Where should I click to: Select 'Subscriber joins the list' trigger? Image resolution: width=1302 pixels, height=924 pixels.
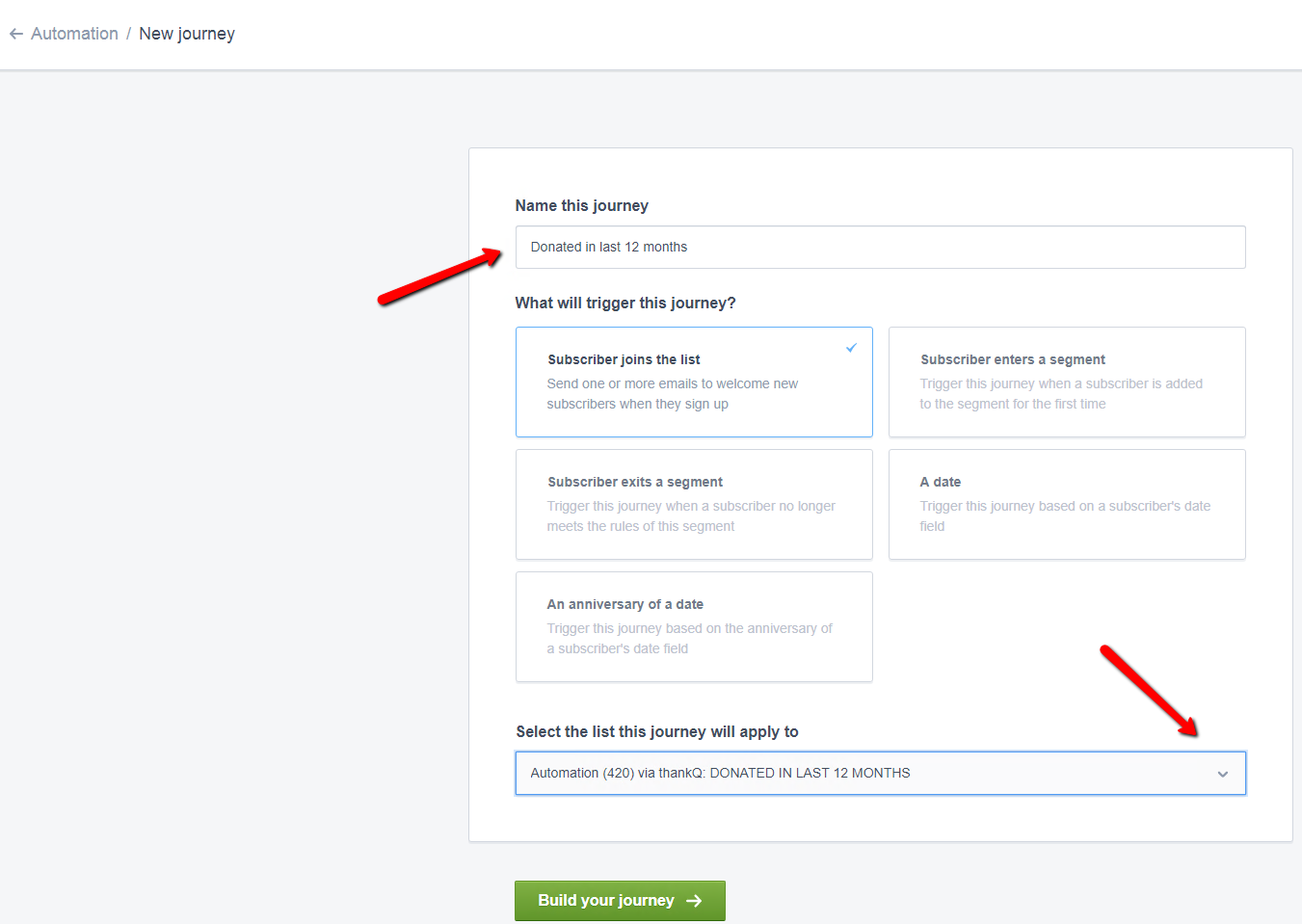tap(694, 382)
